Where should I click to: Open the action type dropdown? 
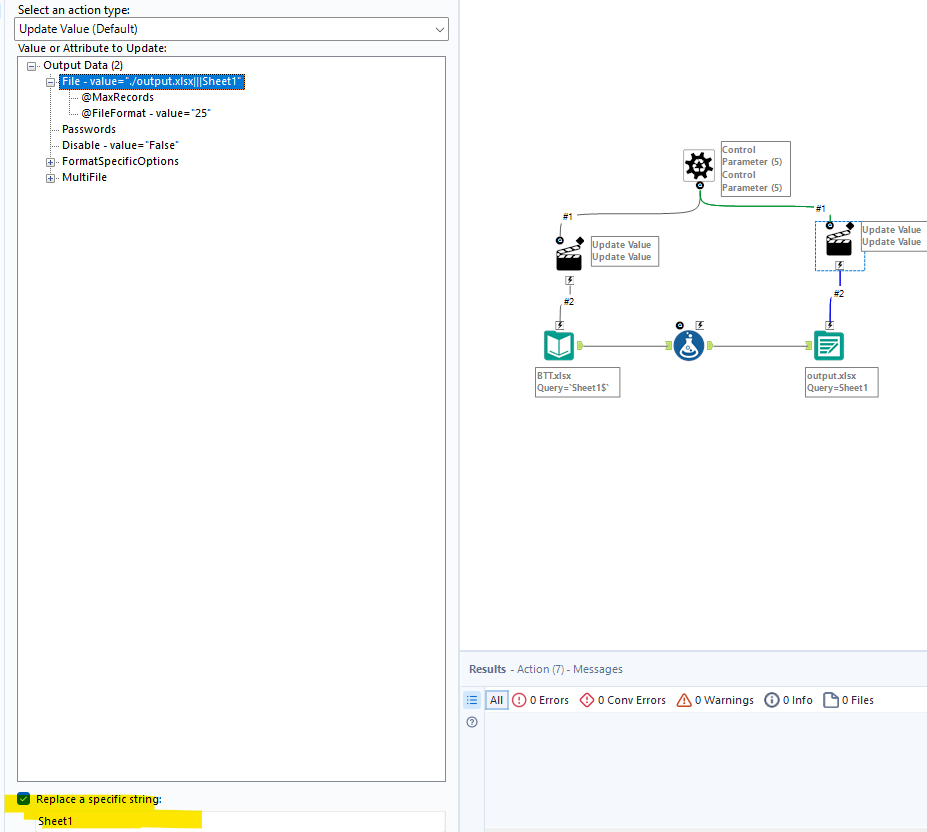point(231,29)
